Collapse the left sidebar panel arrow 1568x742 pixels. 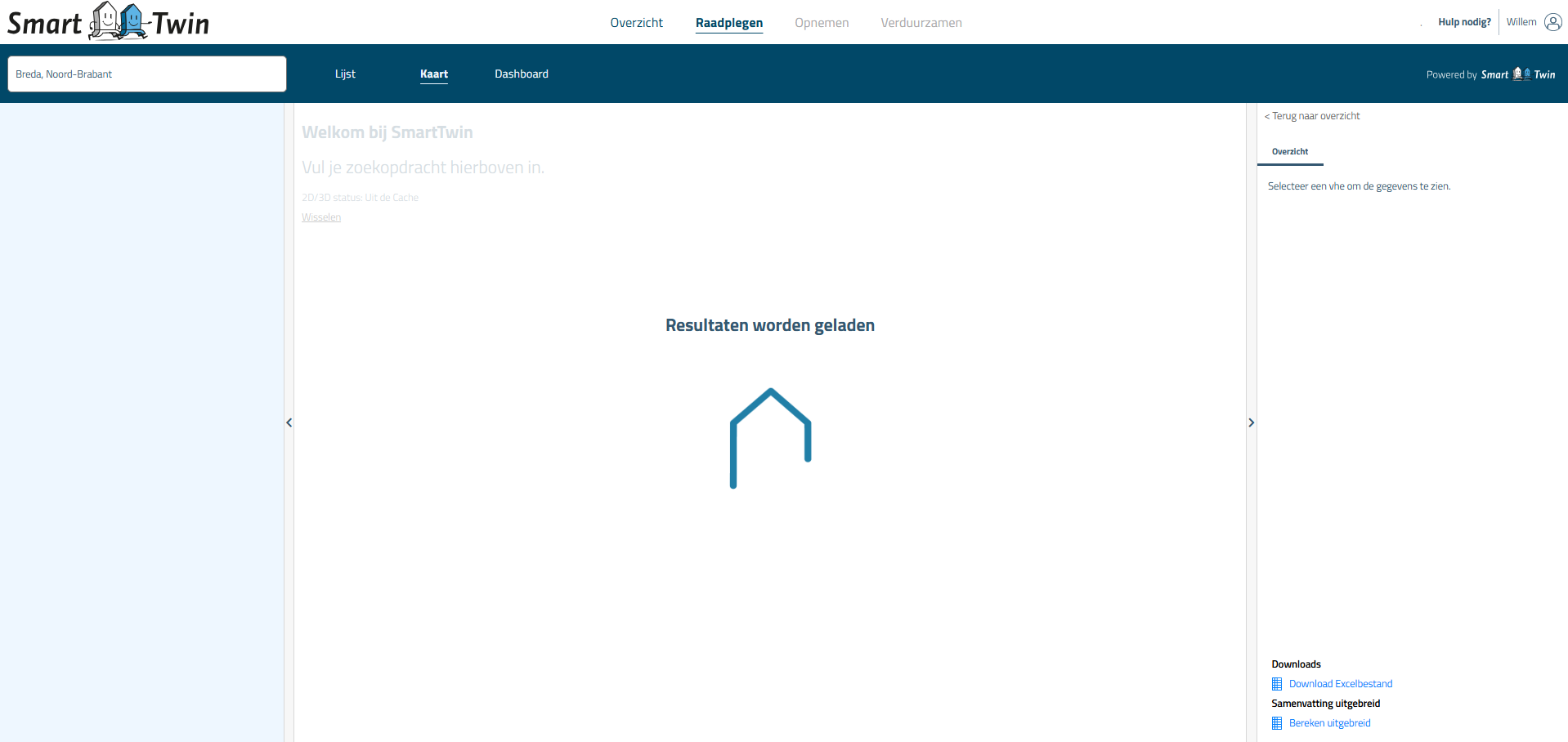coord(289,422)
